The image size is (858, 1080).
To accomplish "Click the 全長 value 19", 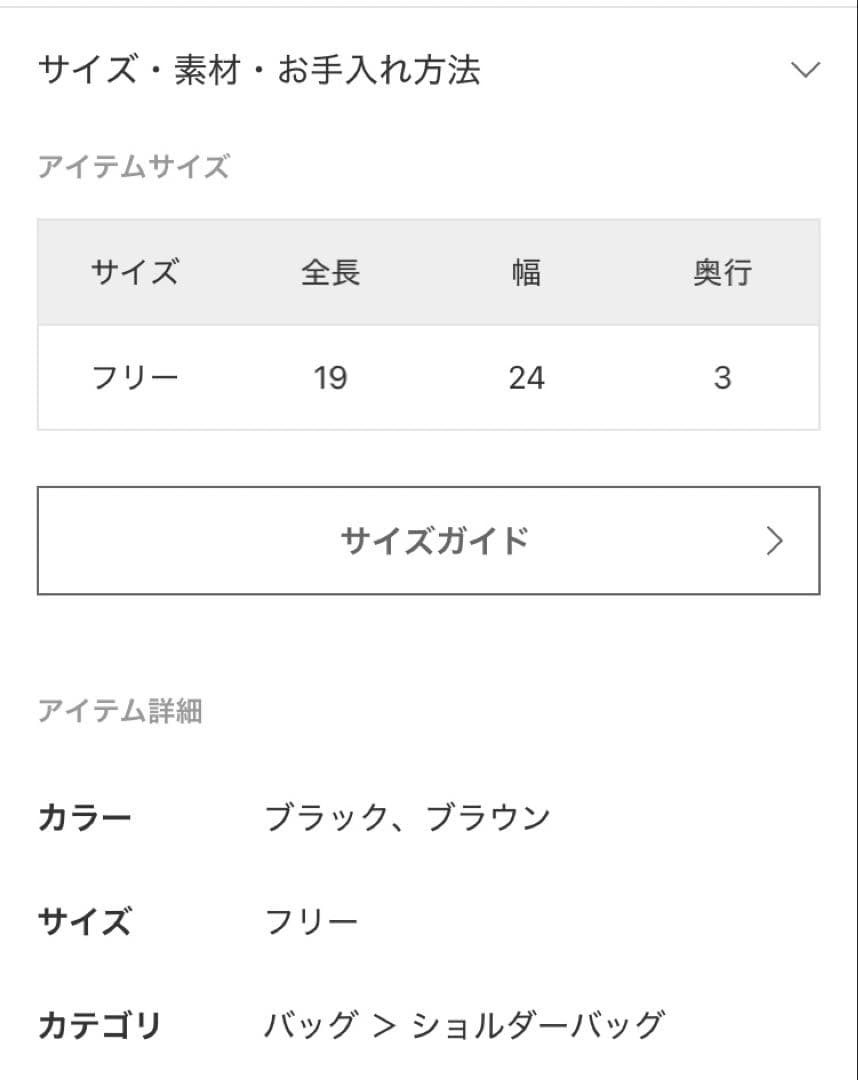I will [x=330, y=378].
